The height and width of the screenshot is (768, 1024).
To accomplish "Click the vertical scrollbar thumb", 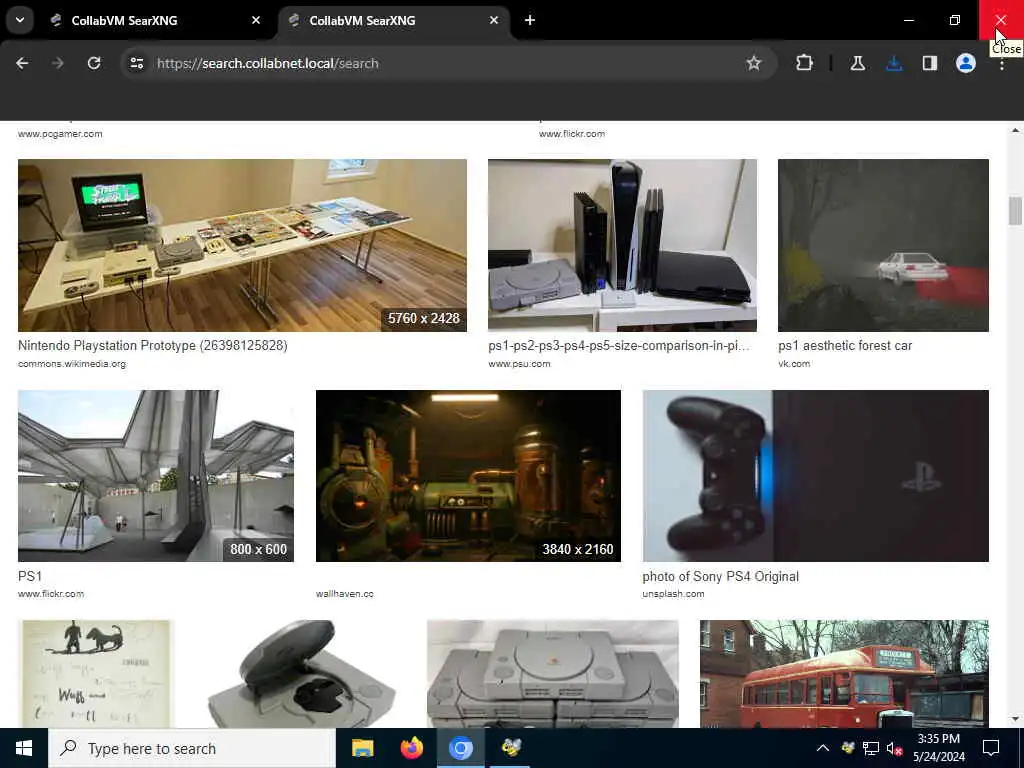I will pyautogui.click(x=1015, y=211).
